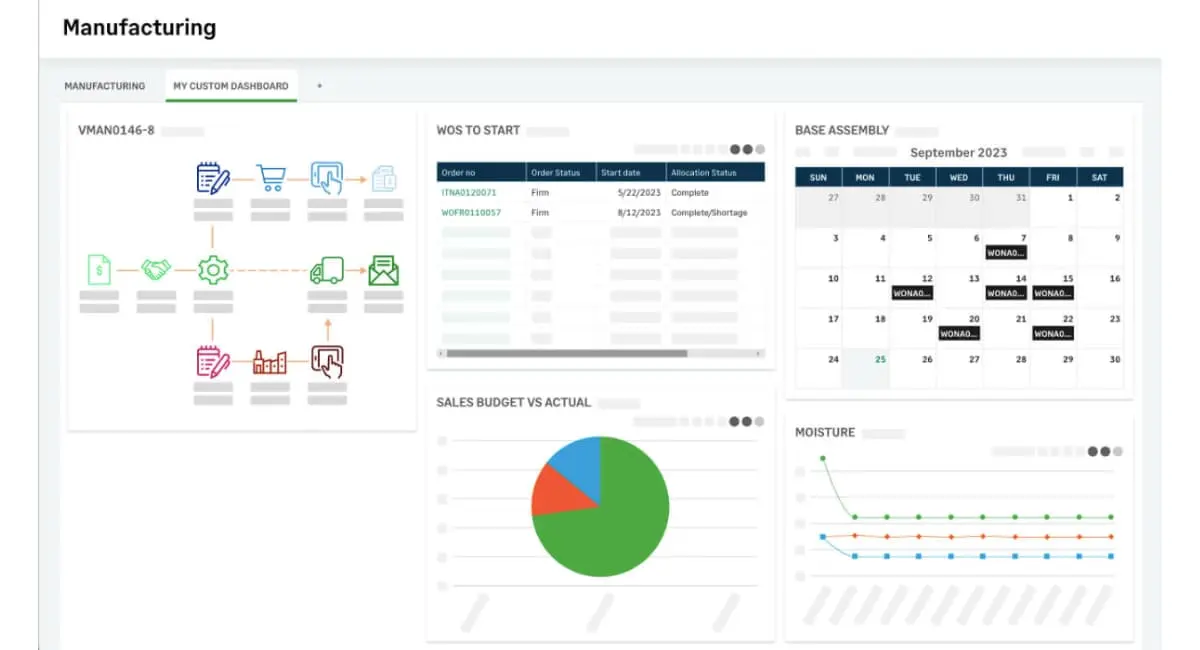The height and width of the screenshot is (650, 1200).
Task: Switch to the Manufacturing tab
Action: click(104, 86)
